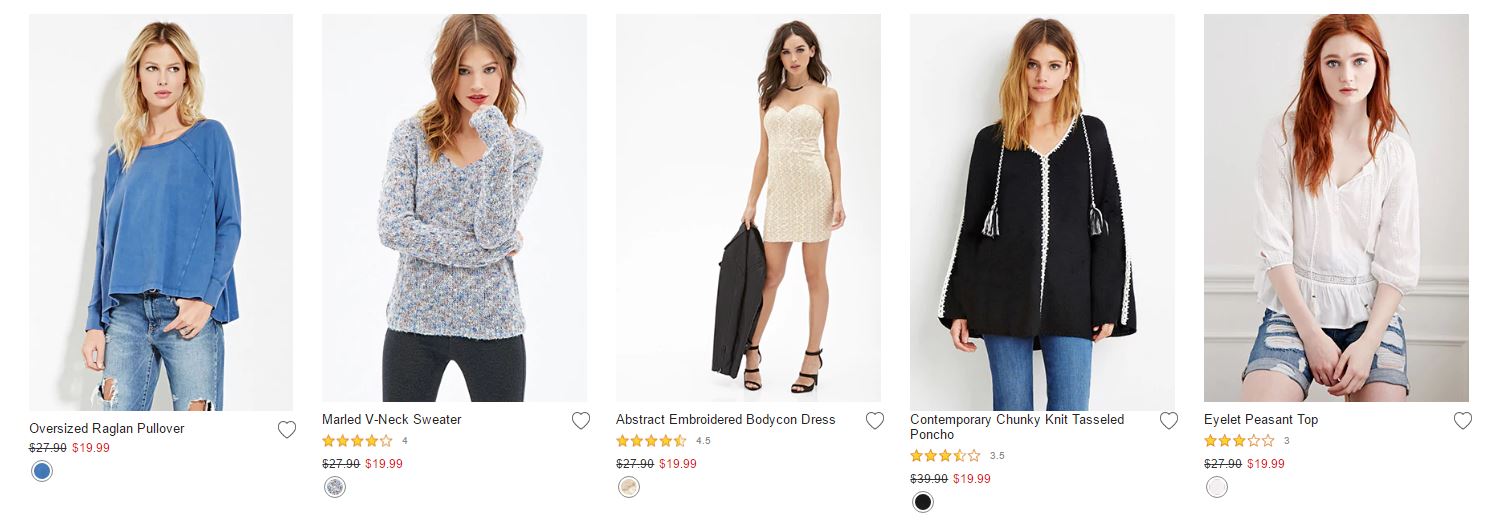Save Contemporary Chunky Knit Tasseled Poncho via heart
1501x531 pixels.
(1169, 421)
